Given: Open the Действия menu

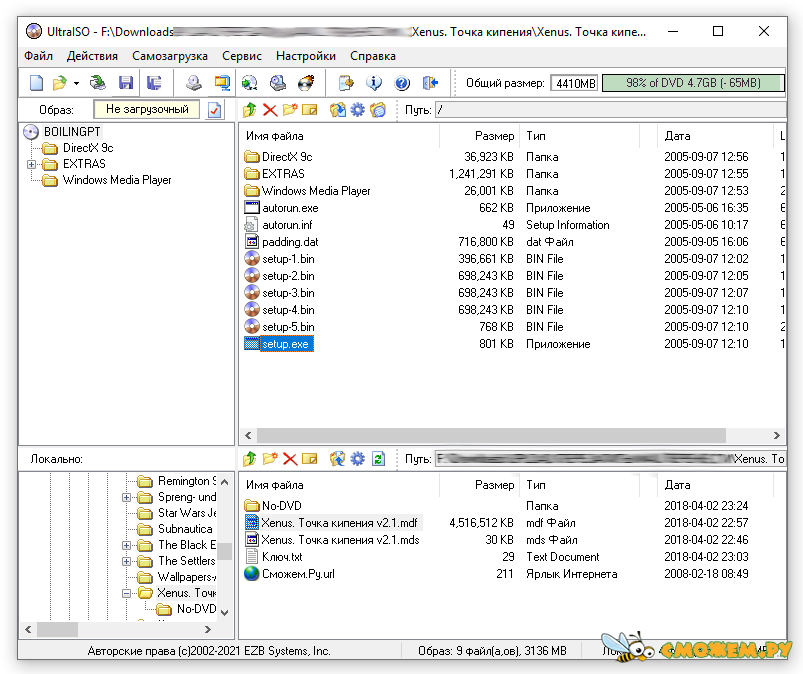Looking at the screenshot, I should 92,56.
